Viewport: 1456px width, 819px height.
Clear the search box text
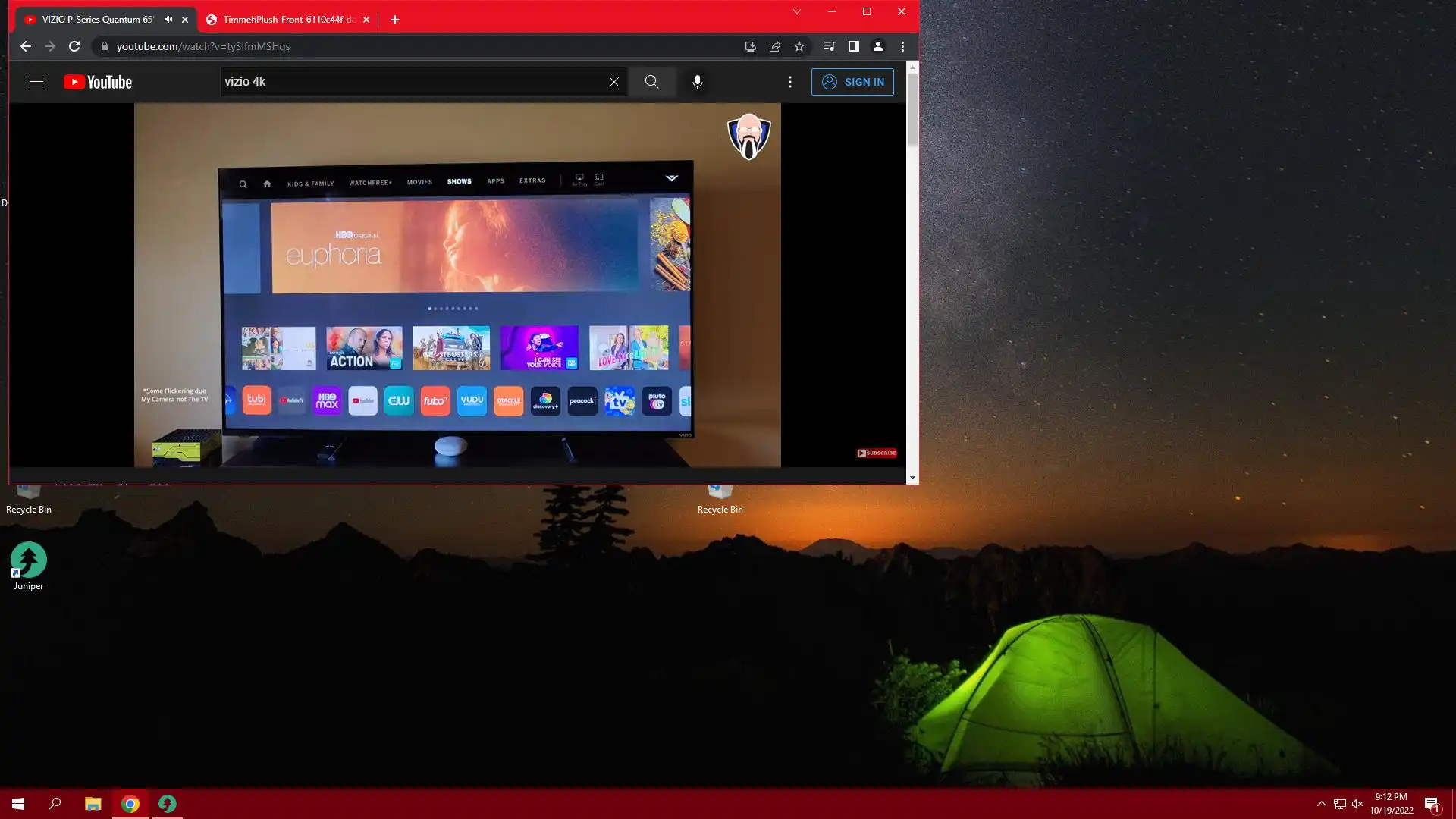(614, 82)
